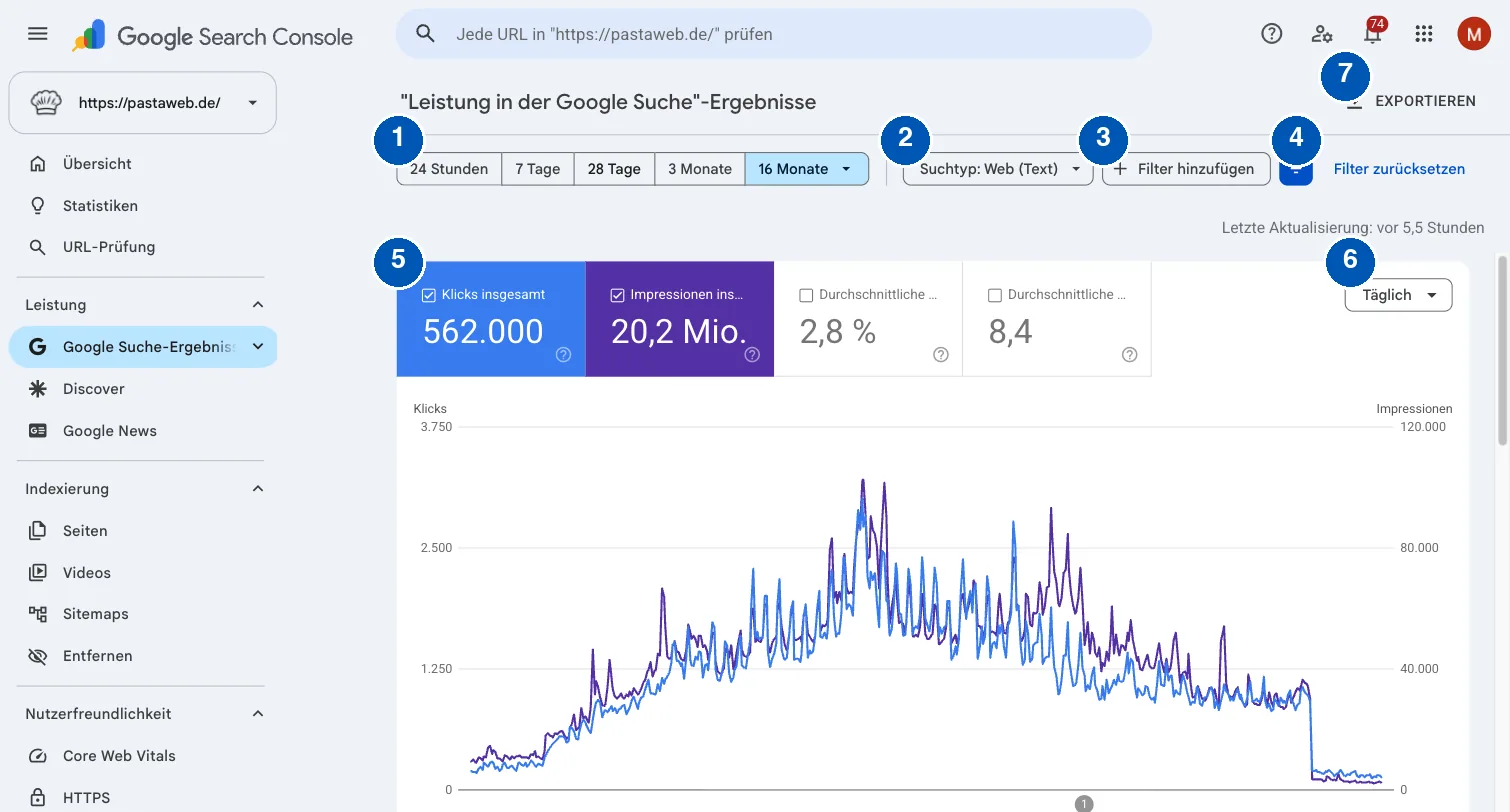Viewport: 1510px width, 812px height.
Task: Uncheck the Impressionen checkbox
Action: click(x=617, y=295)
